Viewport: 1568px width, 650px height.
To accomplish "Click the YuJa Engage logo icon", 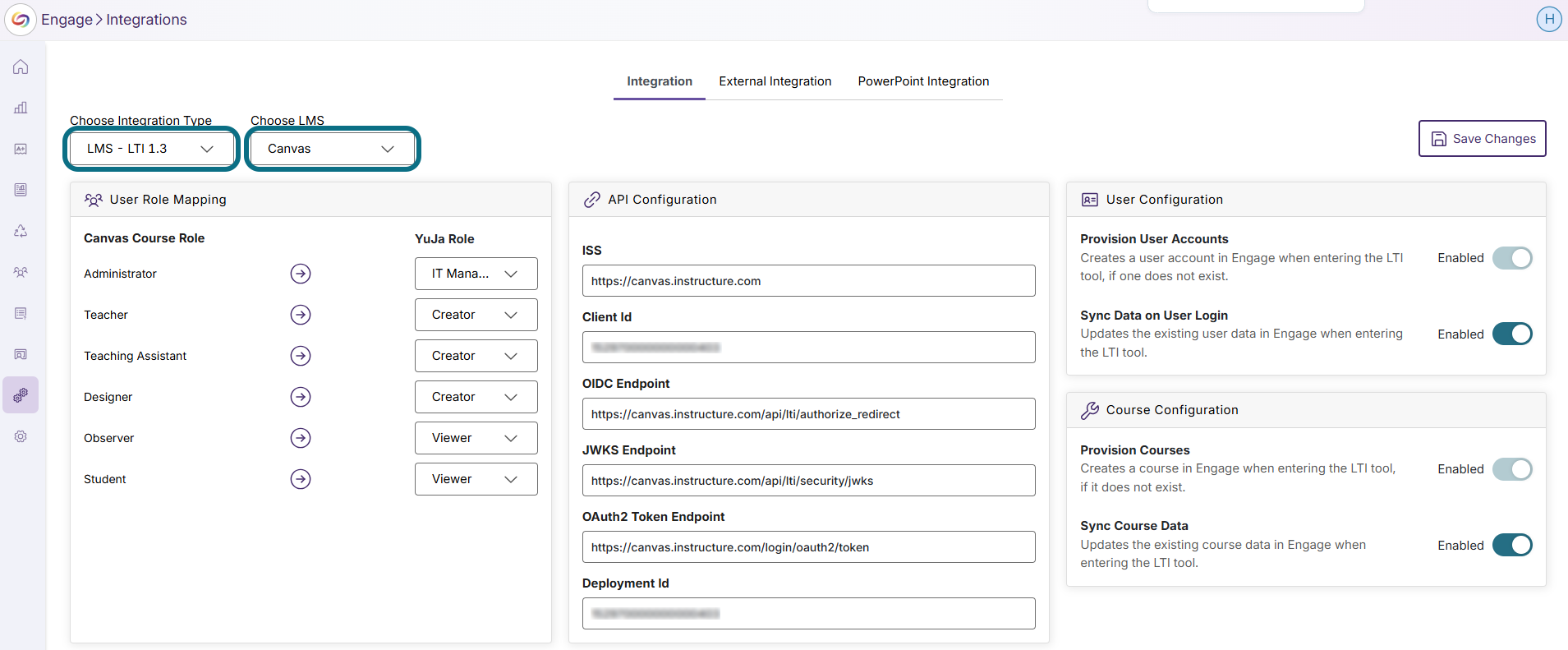I will [21, 19].
